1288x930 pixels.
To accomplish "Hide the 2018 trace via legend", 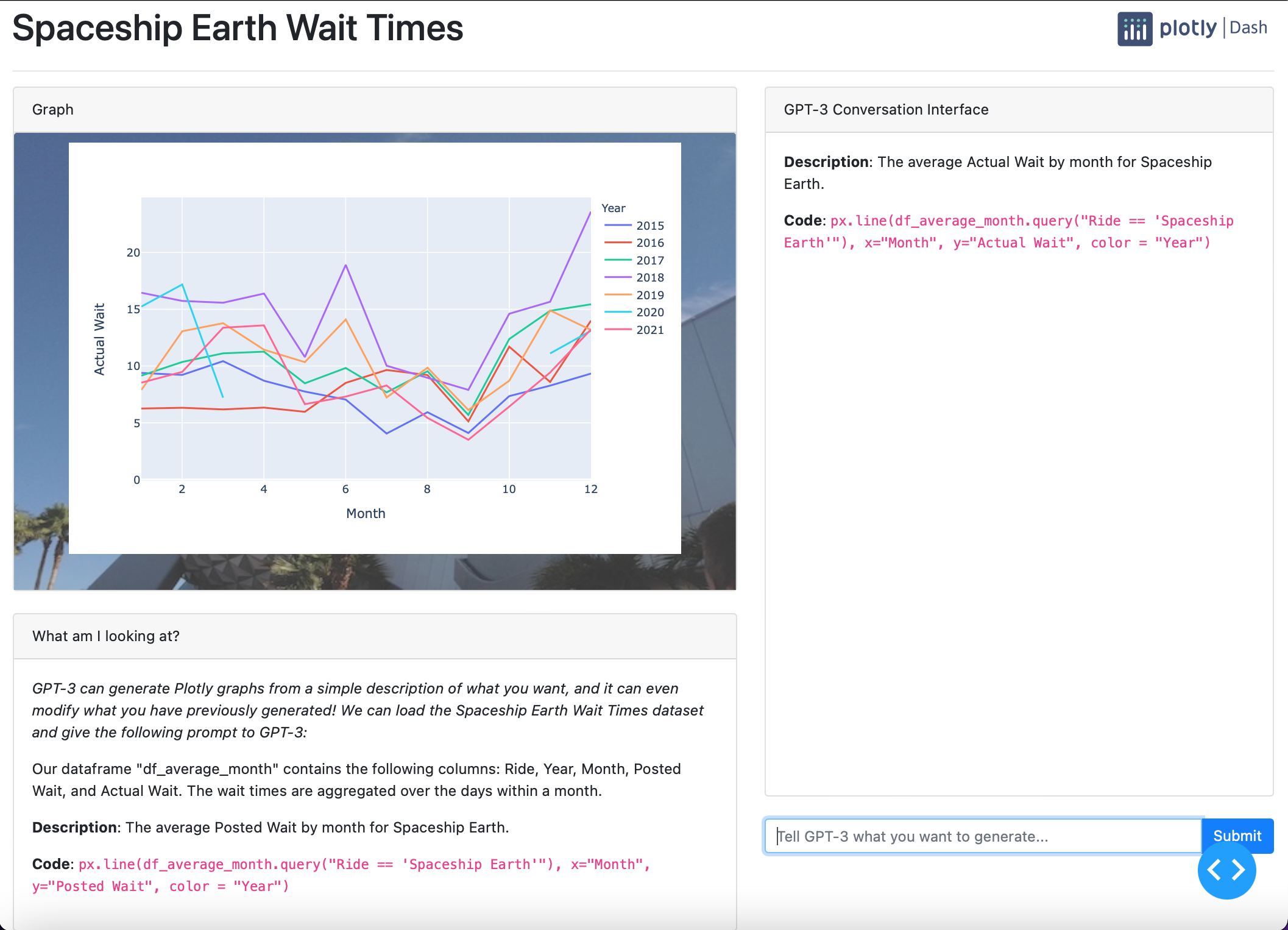I will coord(649,277).
